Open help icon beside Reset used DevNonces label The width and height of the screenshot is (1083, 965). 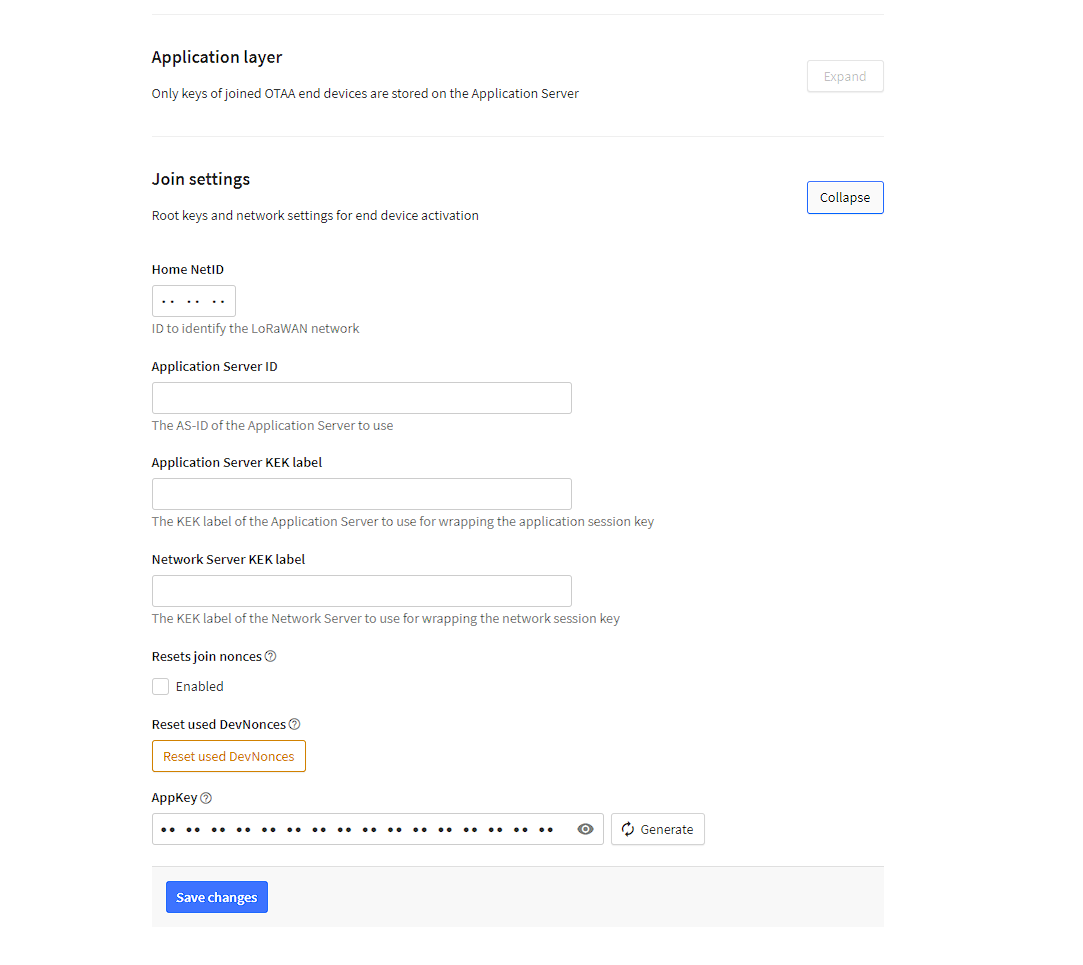coord(294,724)
